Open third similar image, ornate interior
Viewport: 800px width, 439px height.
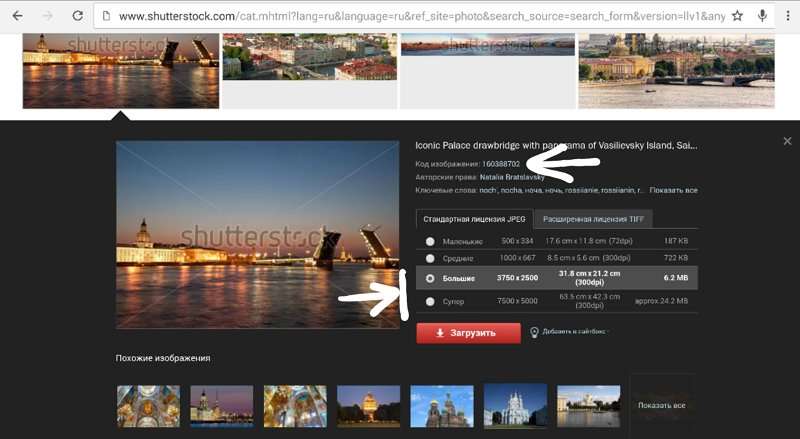[x=295, y=406]
